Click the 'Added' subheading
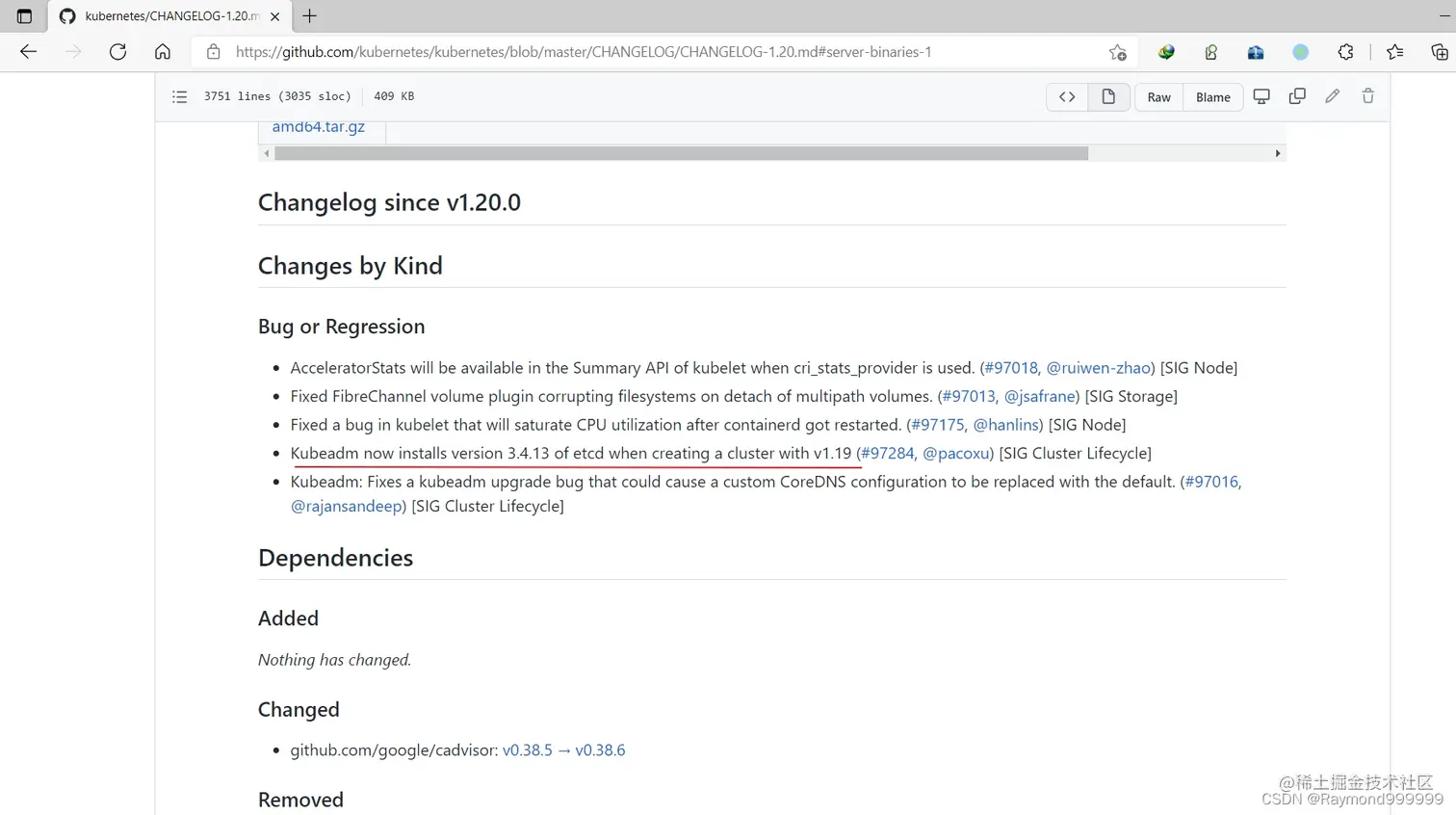Image resolution: width=1456 pixels, height=815 pixels. point(288,618)
